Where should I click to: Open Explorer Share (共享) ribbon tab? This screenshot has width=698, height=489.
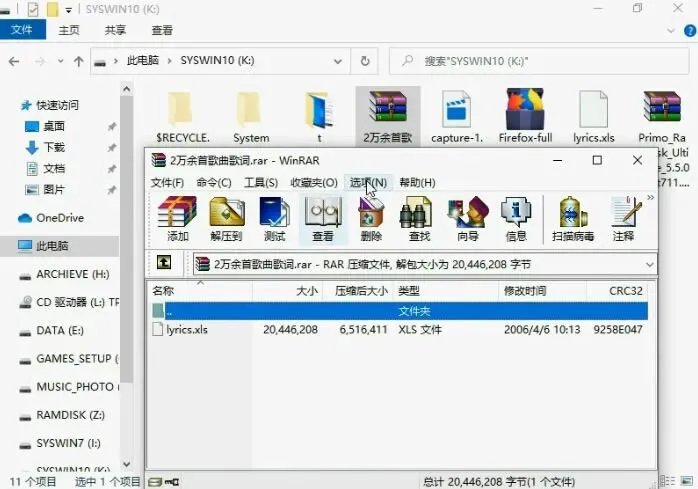click(115, 30)
